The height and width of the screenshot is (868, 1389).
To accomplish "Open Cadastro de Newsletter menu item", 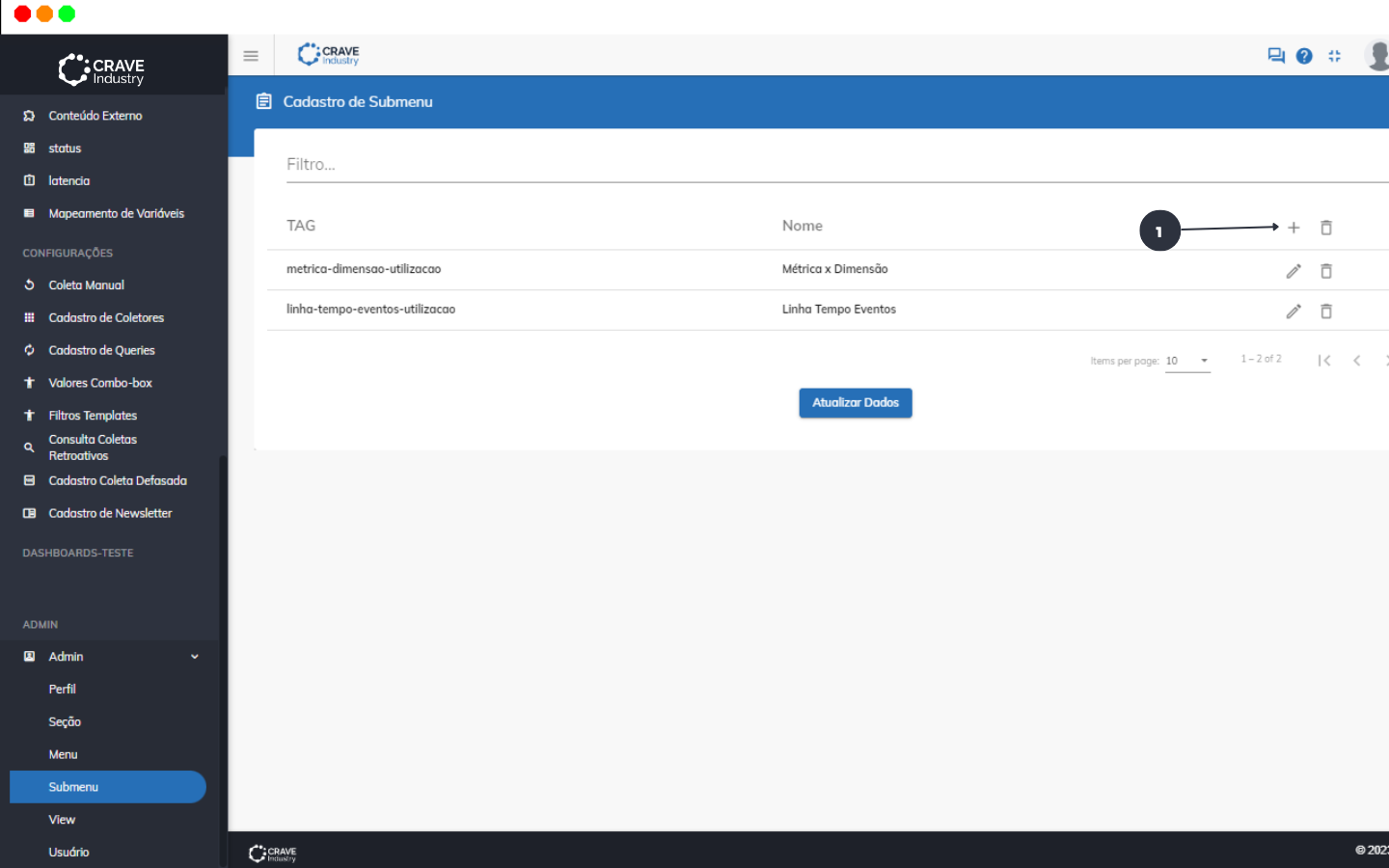I will 113,513.
